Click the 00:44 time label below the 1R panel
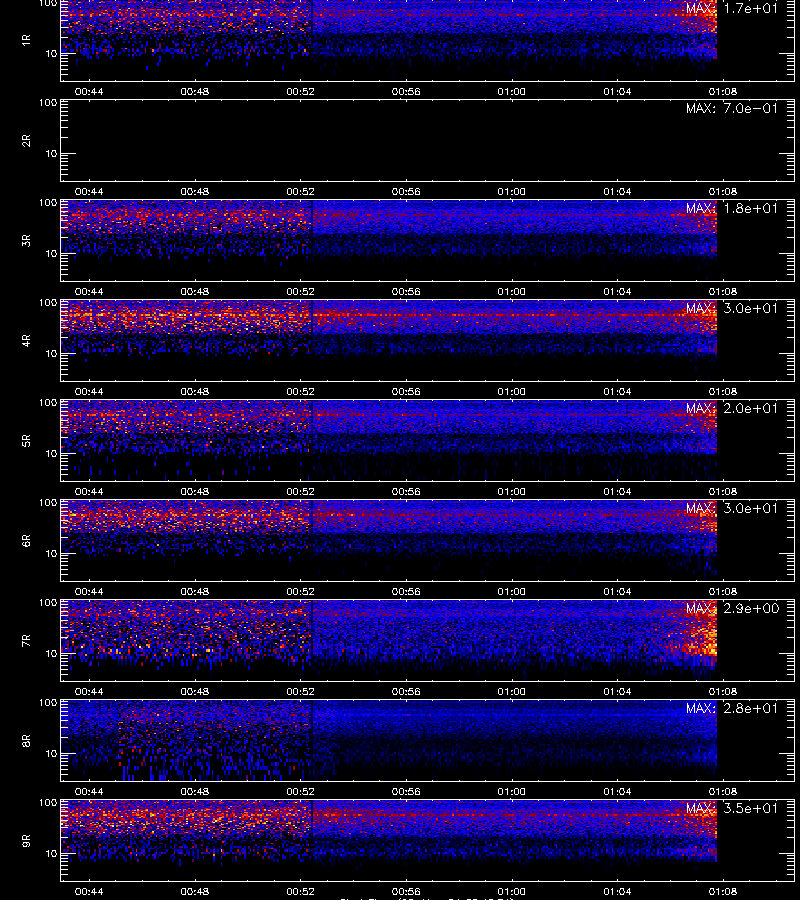The image size is (800, 900). (x=89, y=91)
